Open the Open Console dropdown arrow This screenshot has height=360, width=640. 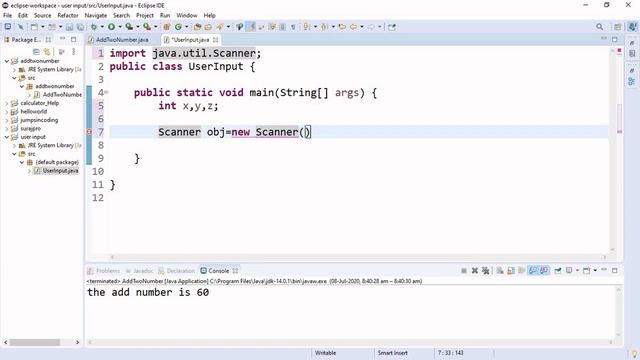click(x=595, y=271)
